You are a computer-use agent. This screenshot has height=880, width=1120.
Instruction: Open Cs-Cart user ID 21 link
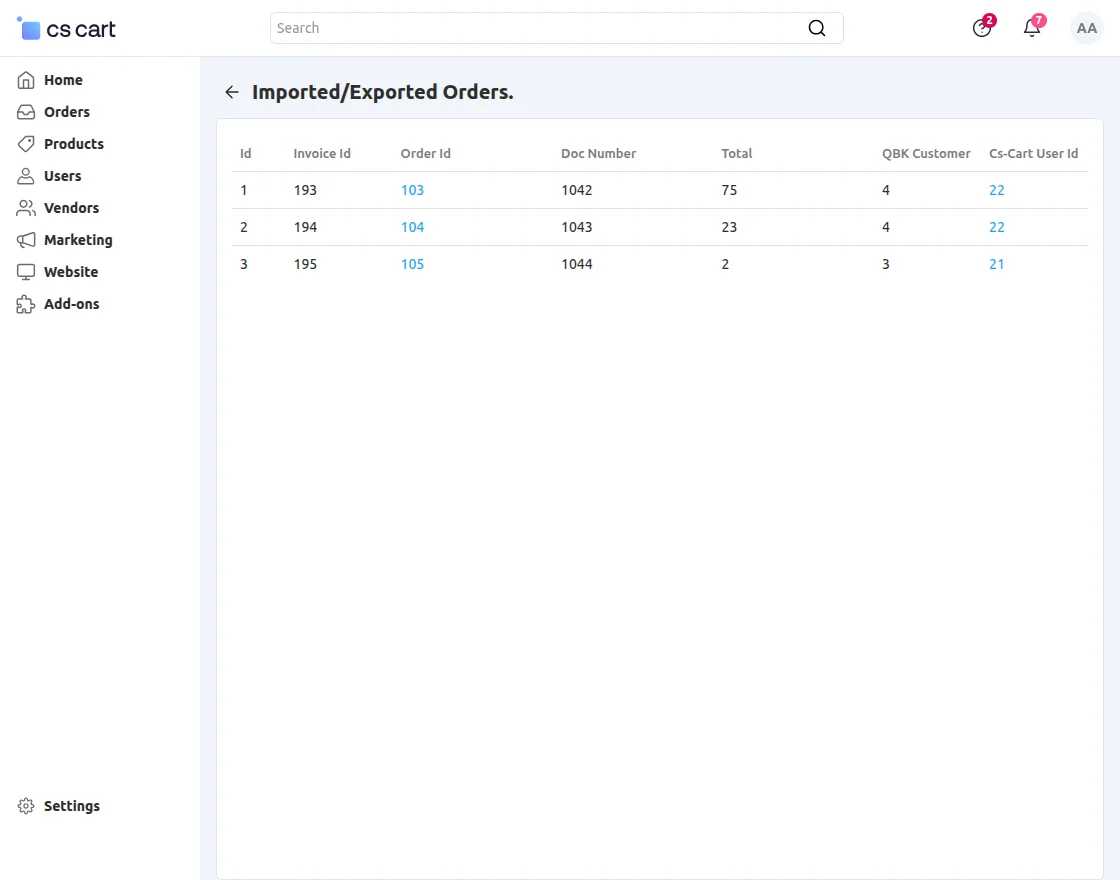pos(996,264)
